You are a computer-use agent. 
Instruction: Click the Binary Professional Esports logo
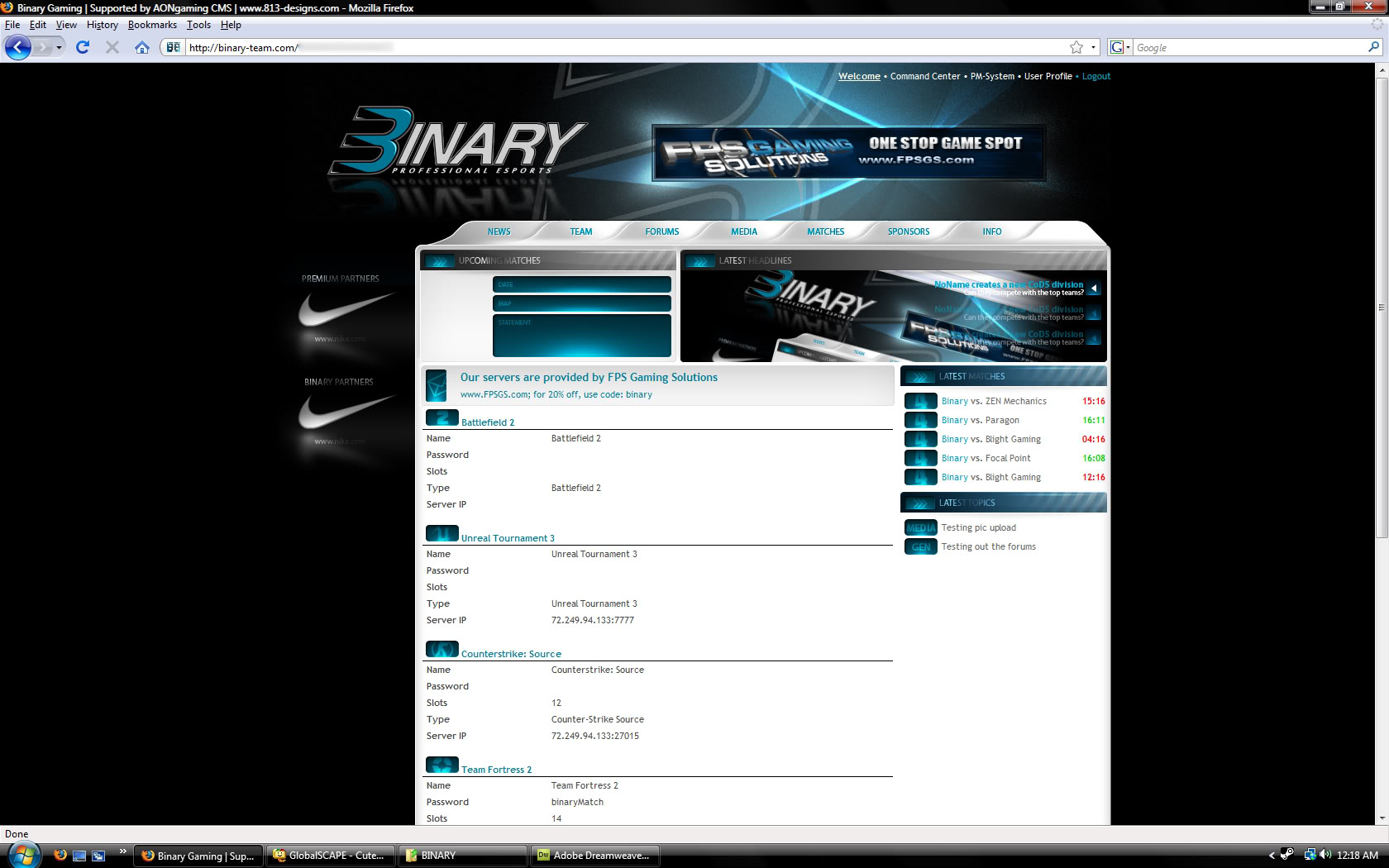(x=457, y=141)
